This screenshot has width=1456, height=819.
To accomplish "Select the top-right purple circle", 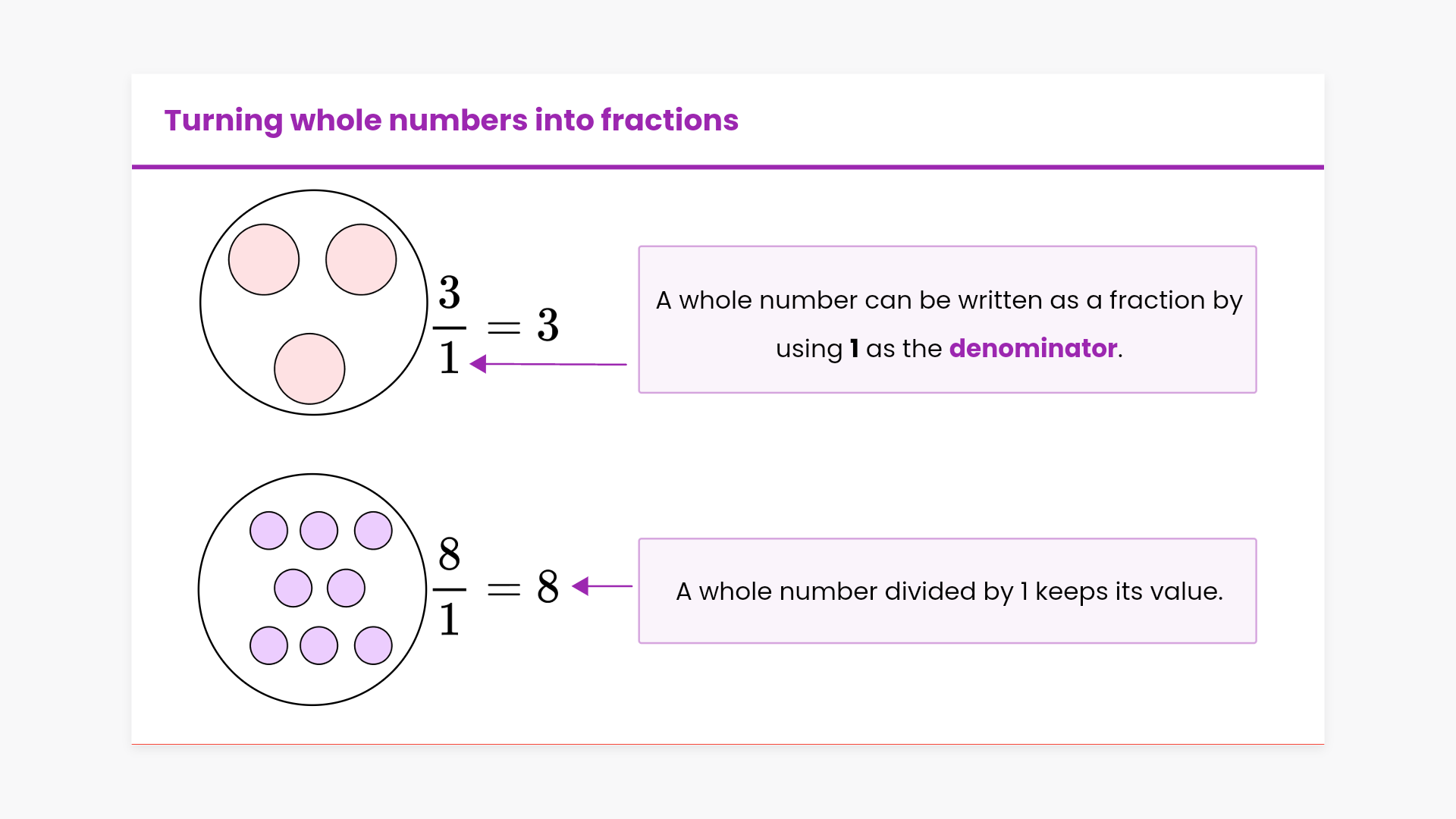I will (373, 530).
